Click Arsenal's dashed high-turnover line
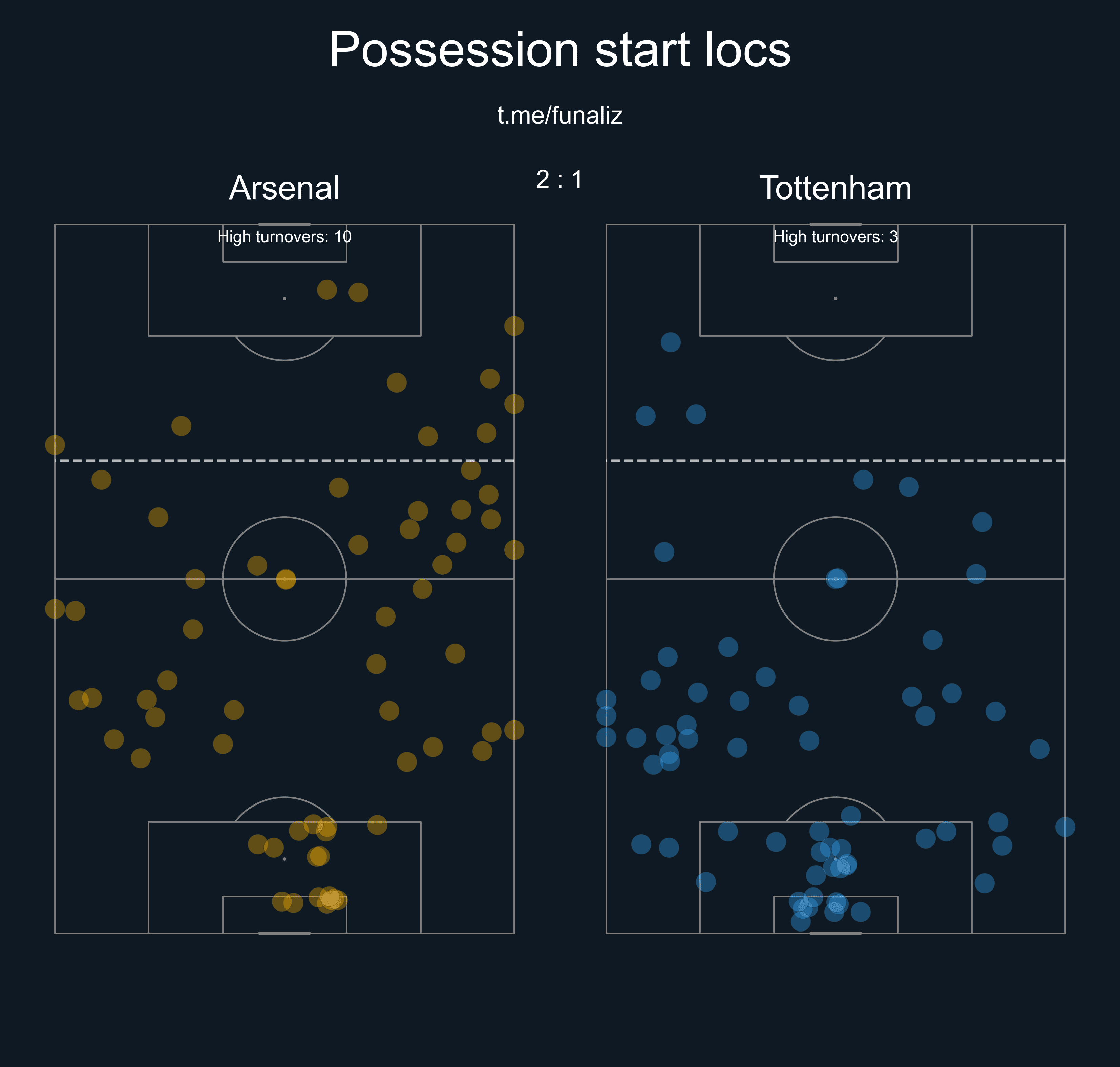Image resolution: width=1120 pixels, height=1067 pixels. 287,461
